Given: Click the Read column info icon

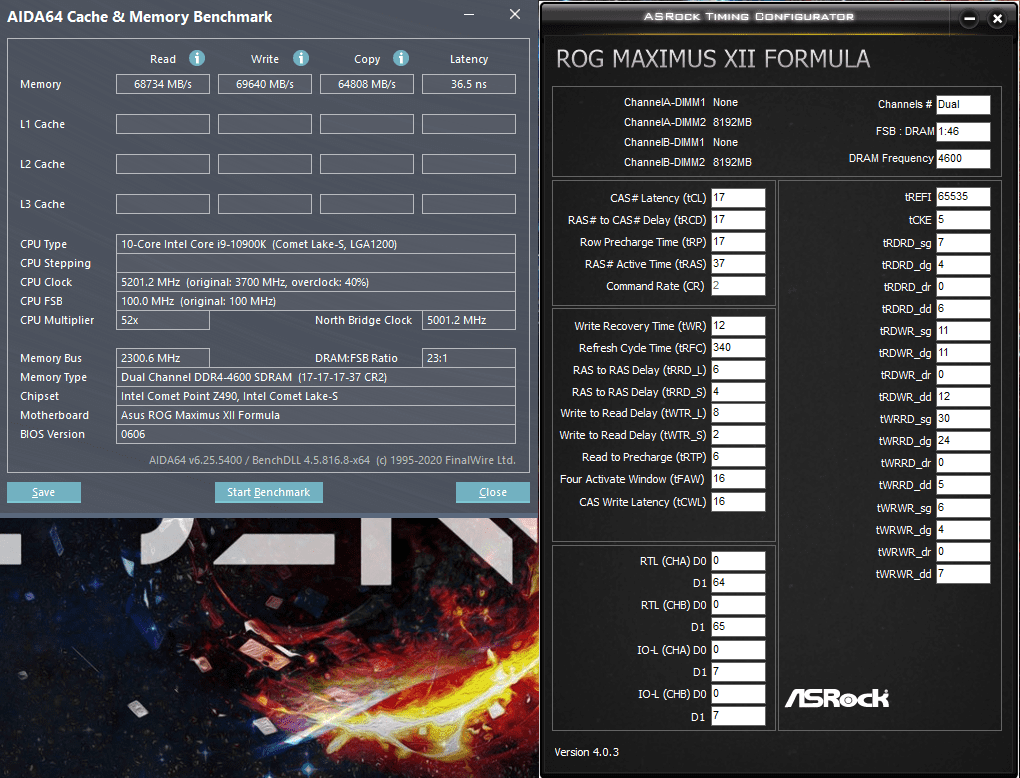Looking at the screenshot, I should [x=196, y=59].
